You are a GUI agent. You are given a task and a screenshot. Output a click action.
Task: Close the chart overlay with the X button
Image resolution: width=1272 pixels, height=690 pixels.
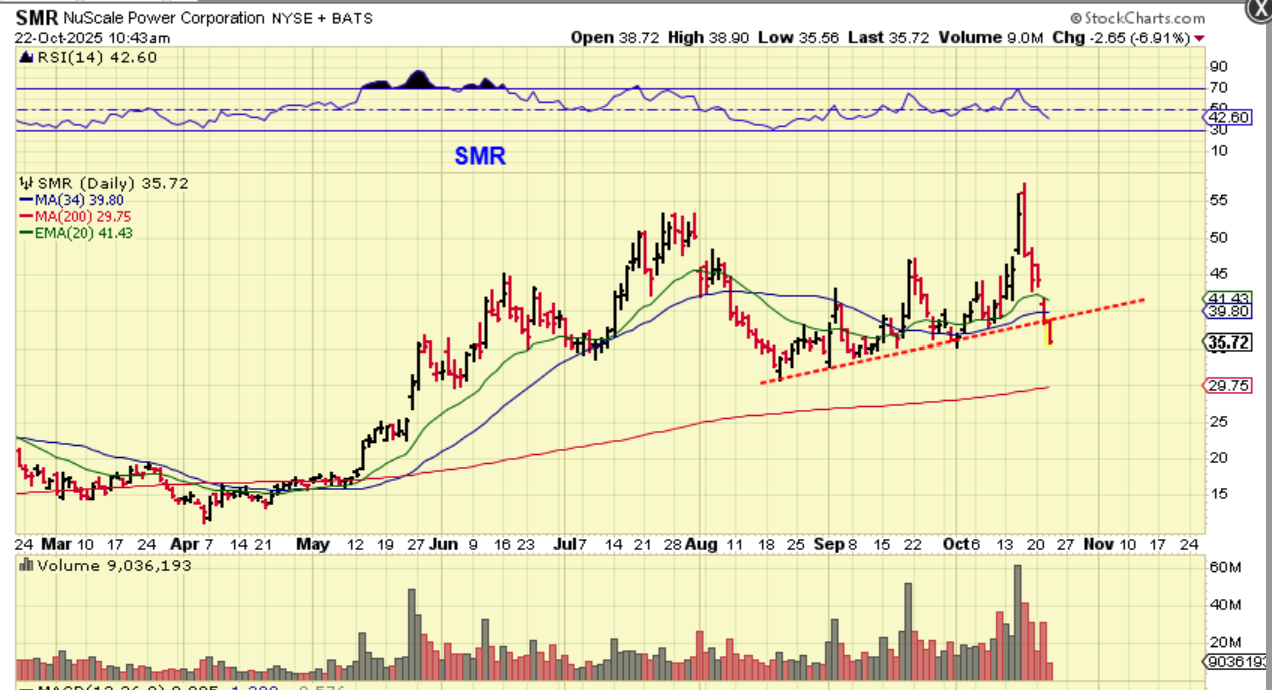tap(1261, 10)
